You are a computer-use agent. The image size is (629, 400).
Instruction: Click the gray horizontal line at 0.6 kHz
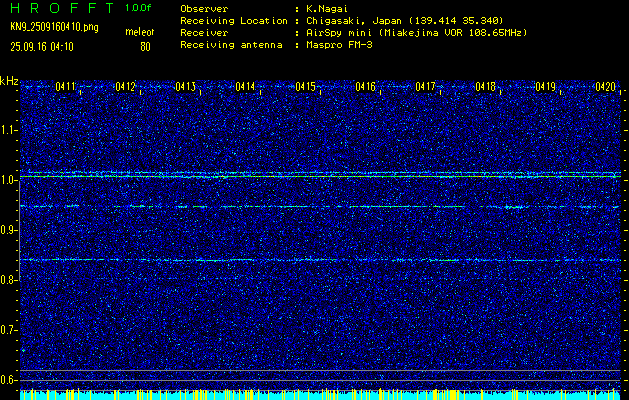[x=321, y=380]
